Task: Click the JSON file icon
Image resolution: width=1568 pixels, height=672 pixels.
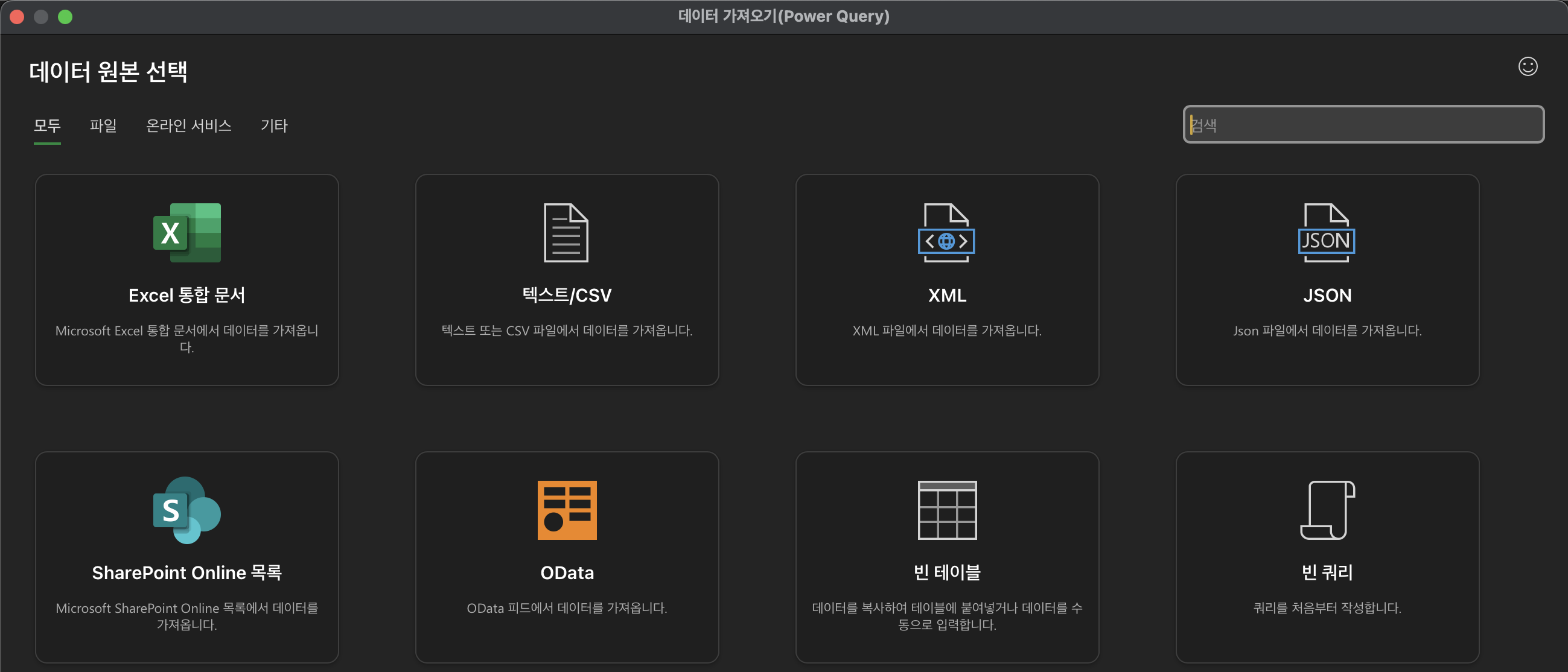Action: (x=1327, y=233)
